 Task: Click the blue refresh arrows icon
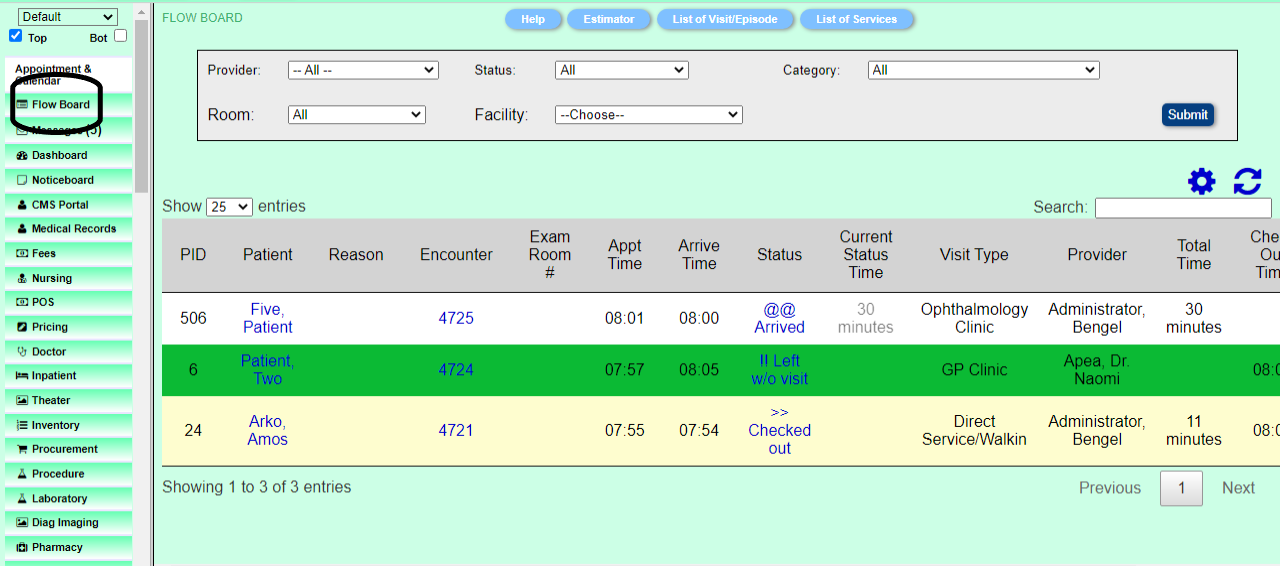(1247, 181)
